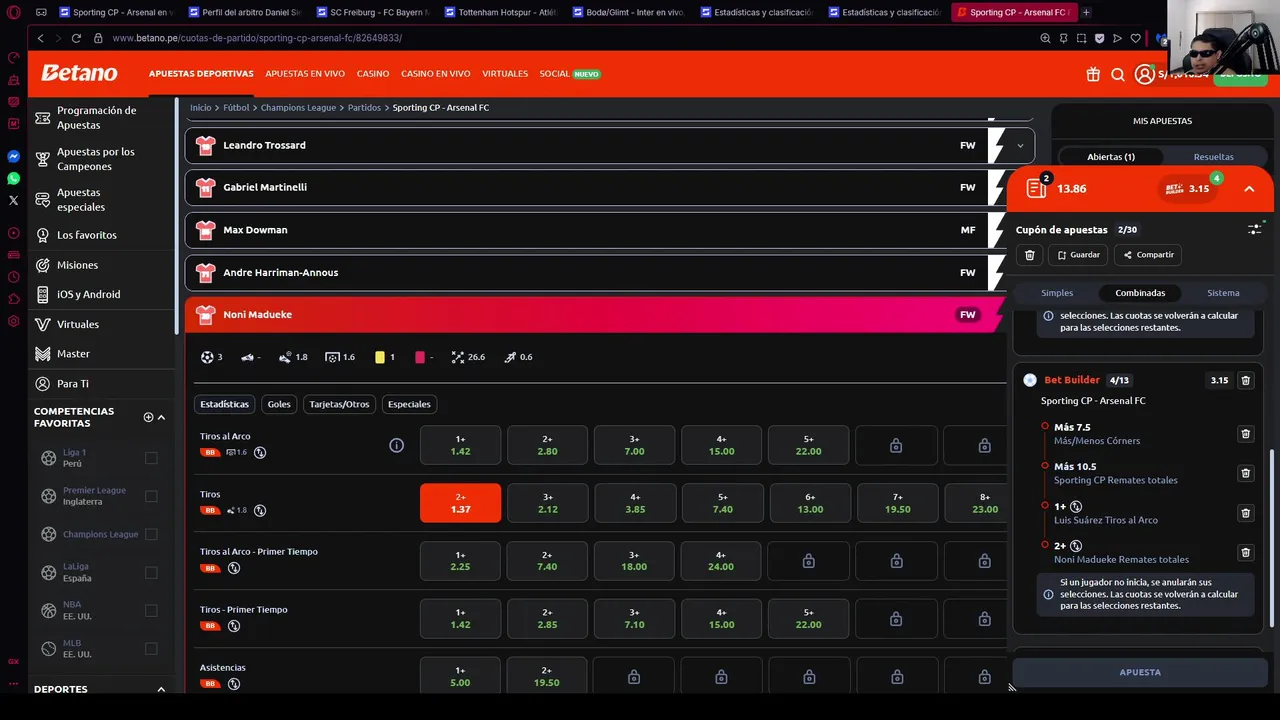Select Tiros al Arco 1+ at 1.42
Screen dimensions: 1280x720
(460, 445)
